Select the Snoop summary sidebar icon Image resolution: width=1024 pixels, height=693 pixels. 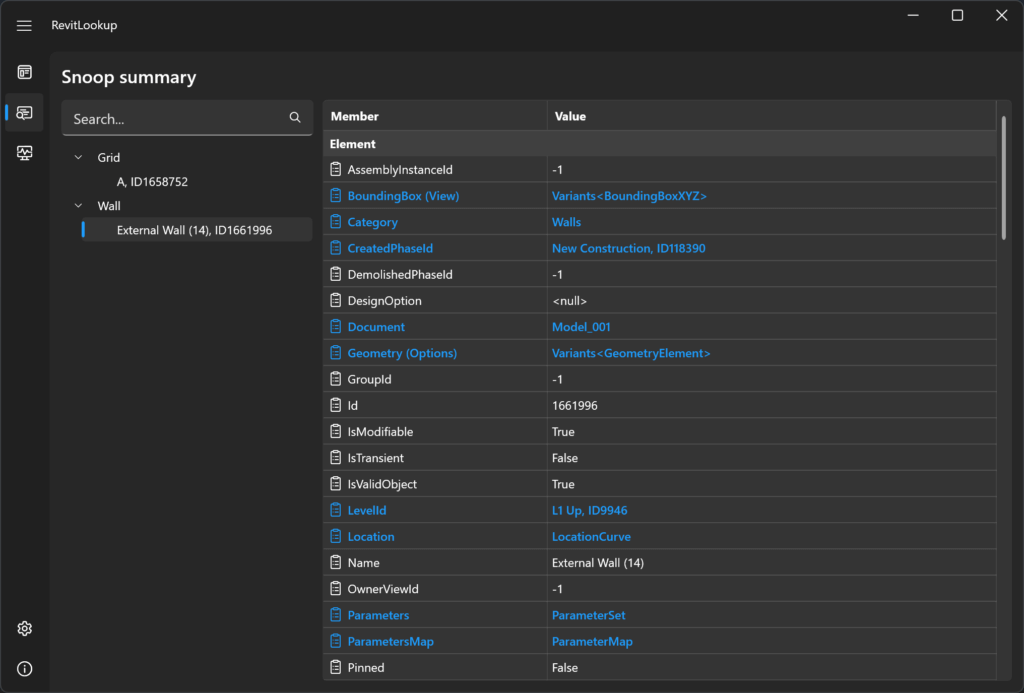(x=24, y=112)
